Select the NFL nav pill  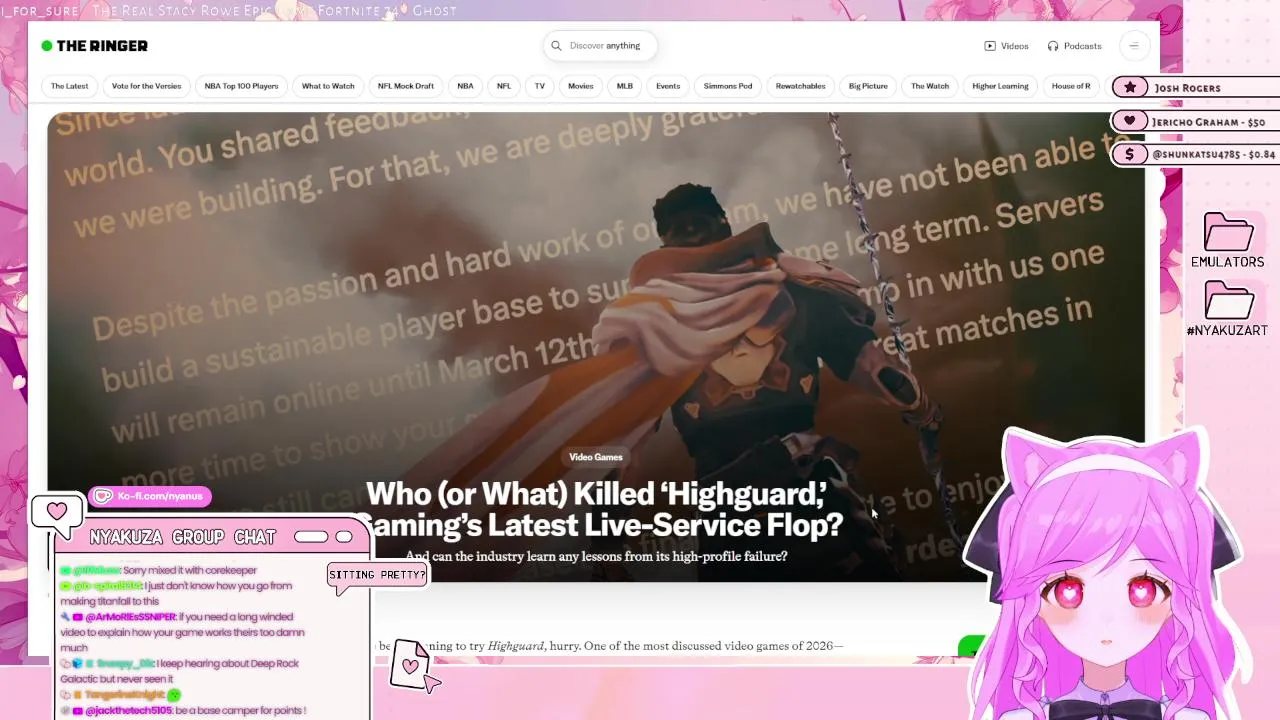tap(504, 86)
